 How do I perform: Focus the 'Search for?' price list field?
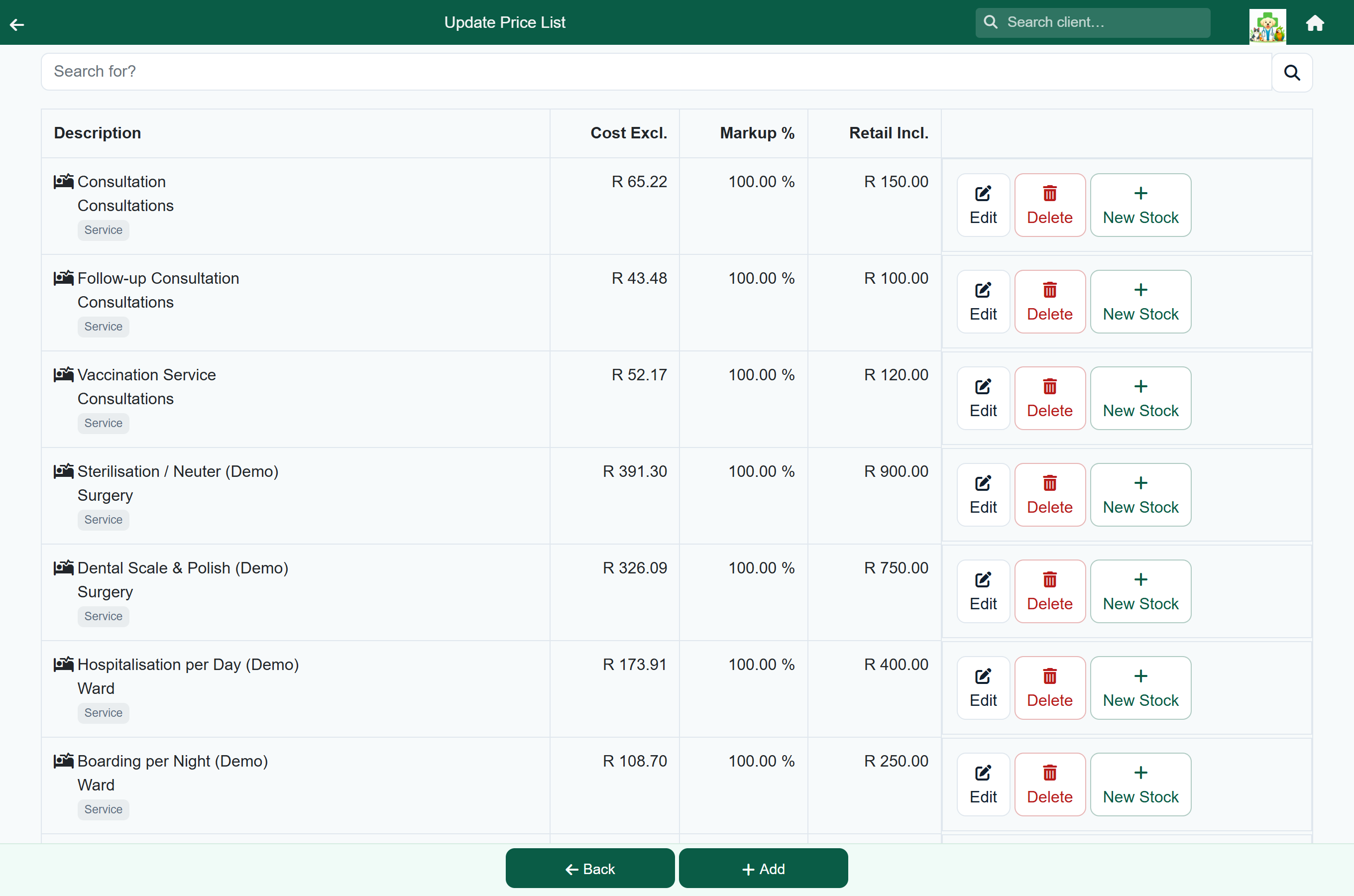656,71
